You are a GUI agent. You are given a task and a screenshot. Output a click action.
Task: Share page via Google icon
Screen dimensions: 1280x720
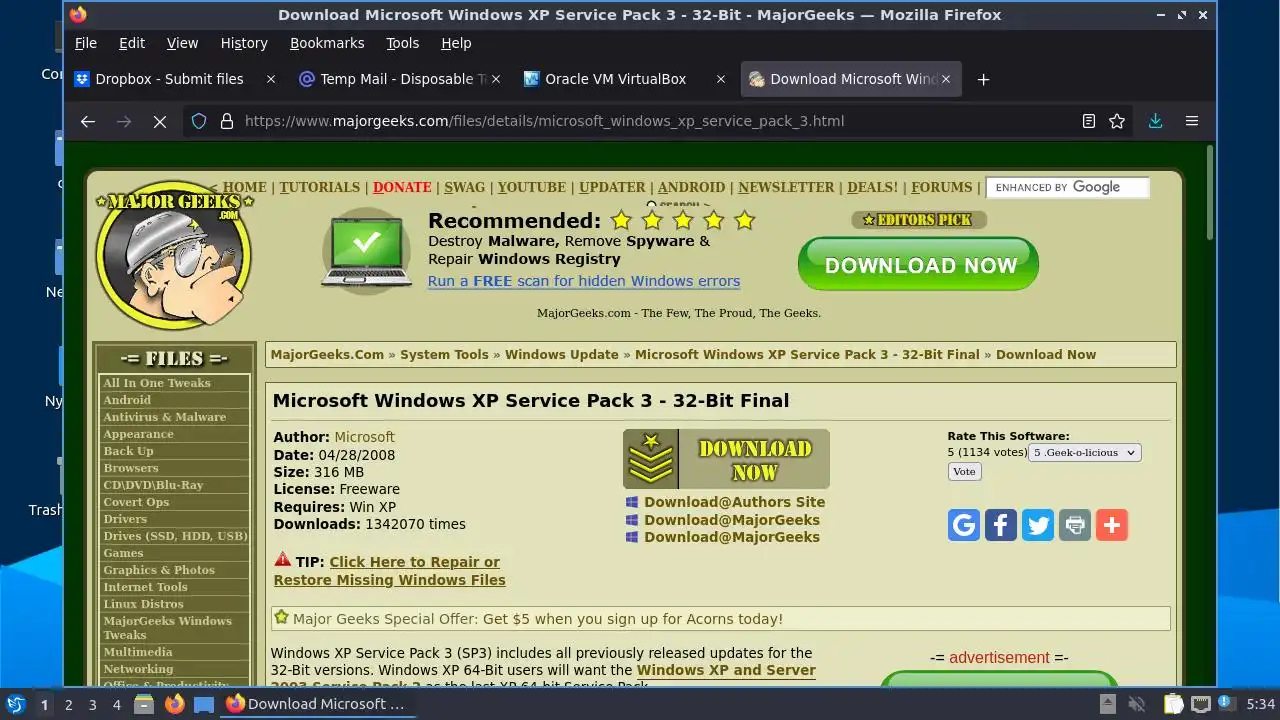964,525
